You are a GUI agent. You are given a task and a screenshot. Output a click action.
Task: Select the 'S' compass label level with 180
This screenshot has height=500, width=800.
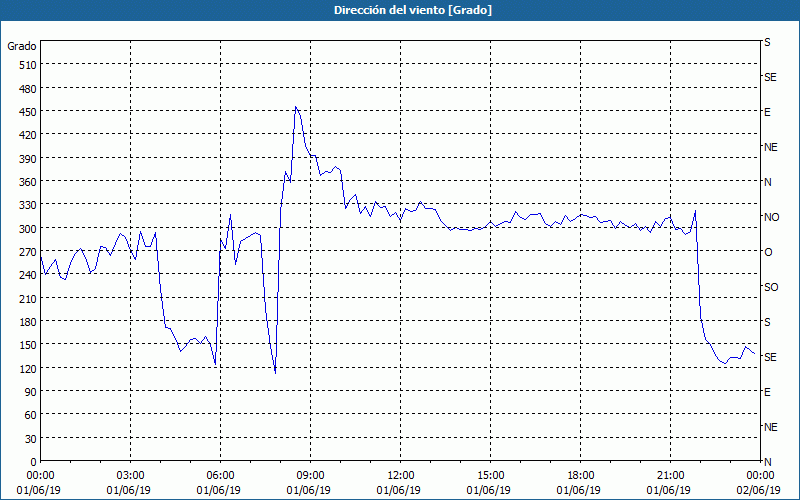pos(767,322)
